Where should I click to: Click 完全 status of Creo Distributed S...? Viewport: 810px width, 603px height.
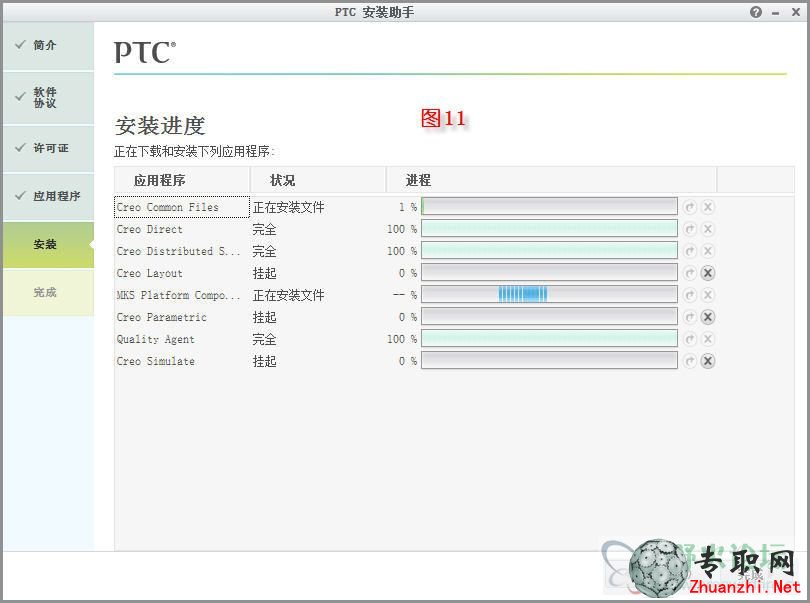264,251
